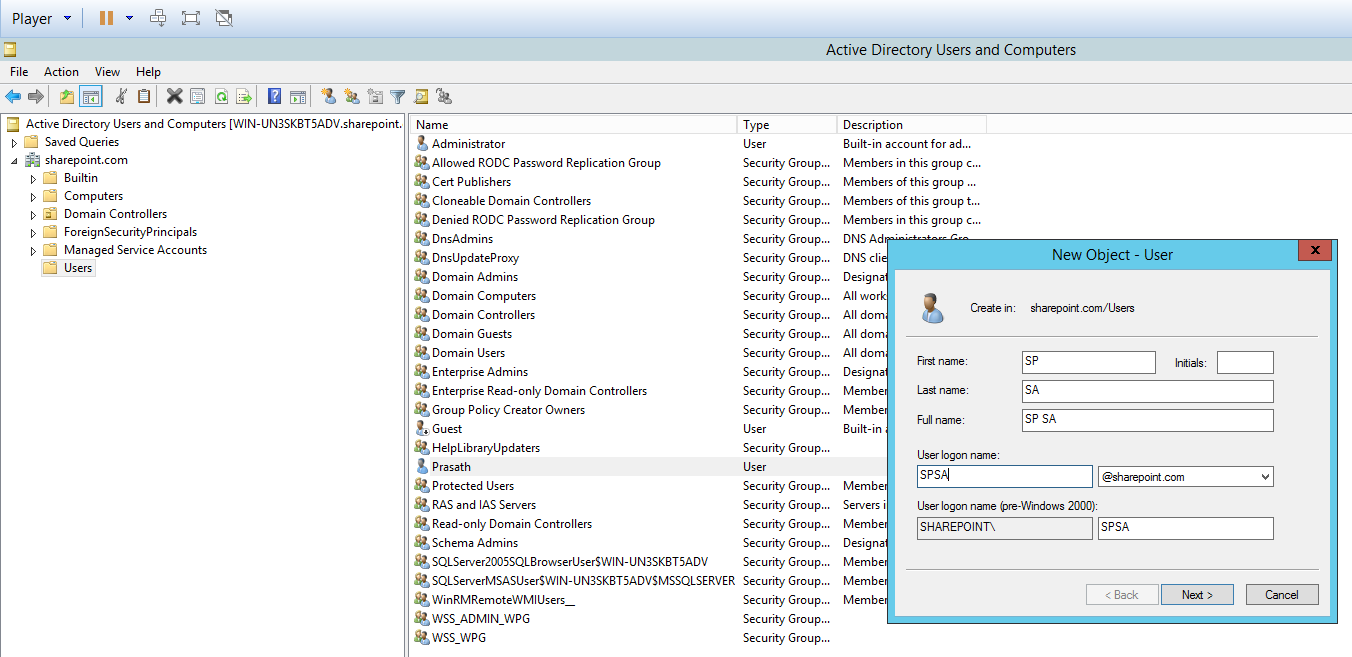Click the Find objects toolbar icon
Screen dimensions: 1352x657
point(421,97)
